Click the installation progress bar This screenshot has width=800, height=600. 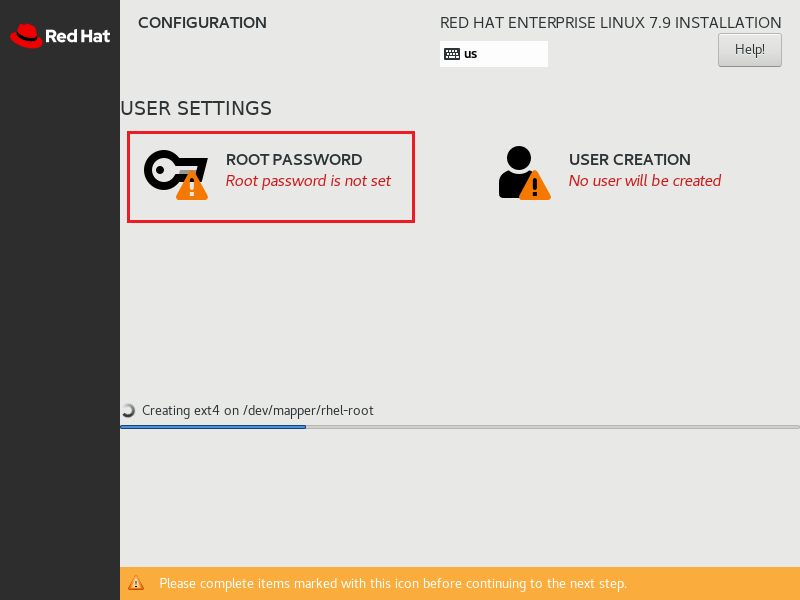[460, 427]
